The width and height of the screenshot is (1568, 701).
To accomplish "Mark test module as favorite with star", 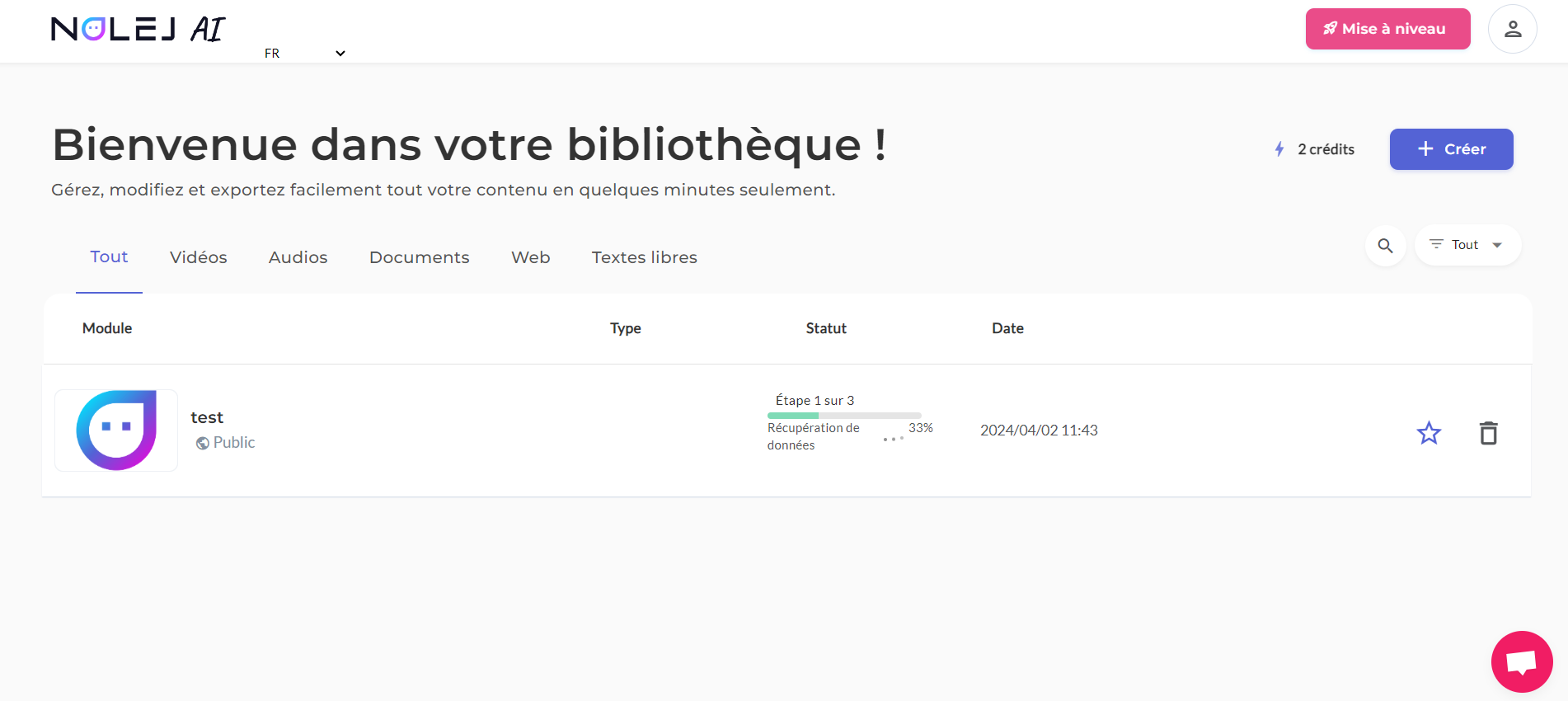I will [1429, 433].
